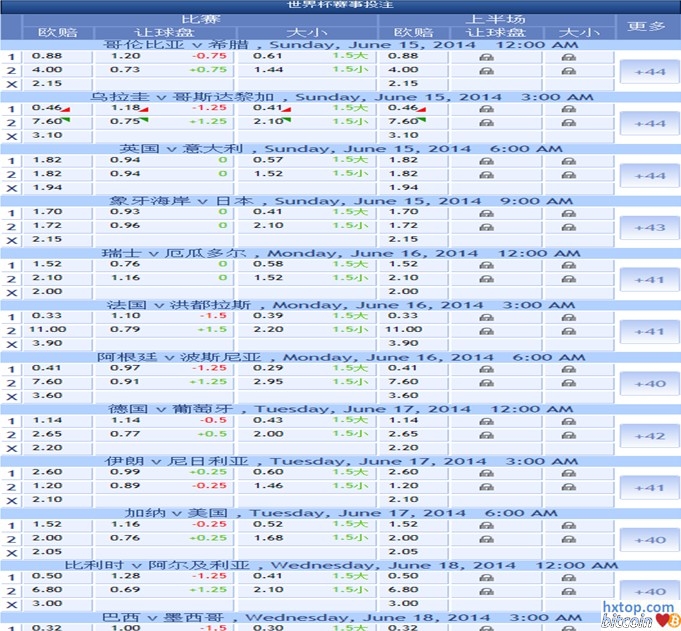Open +44 more bets for Colombia v Greece
681x631 pixels.
649,71
